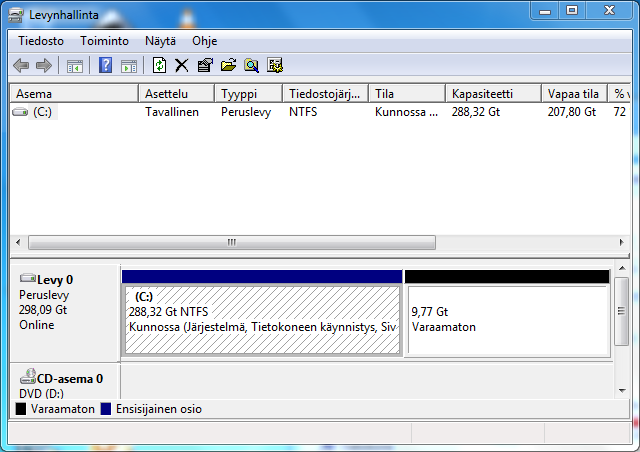The image size is (640, 452).
Task: Click the Forward arrow toolbar icon
Action: coord(43,65)
